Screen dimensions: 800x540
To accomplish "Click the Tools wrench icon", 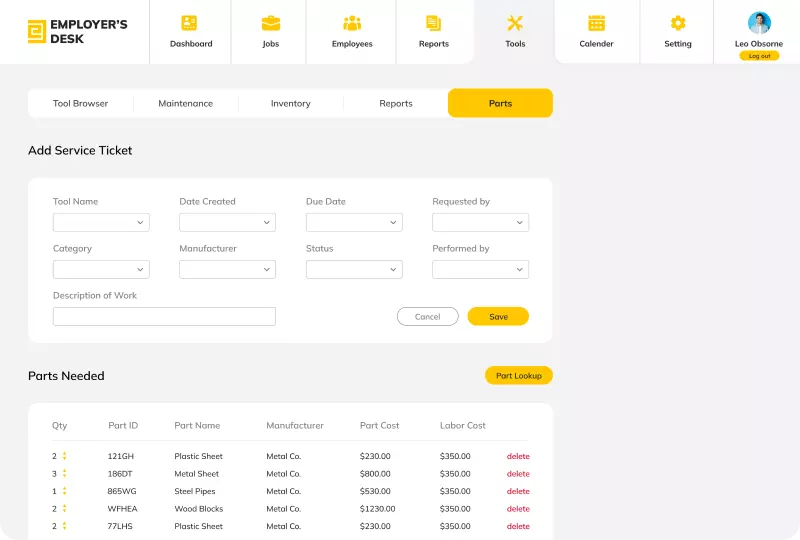I will point(515,23).
